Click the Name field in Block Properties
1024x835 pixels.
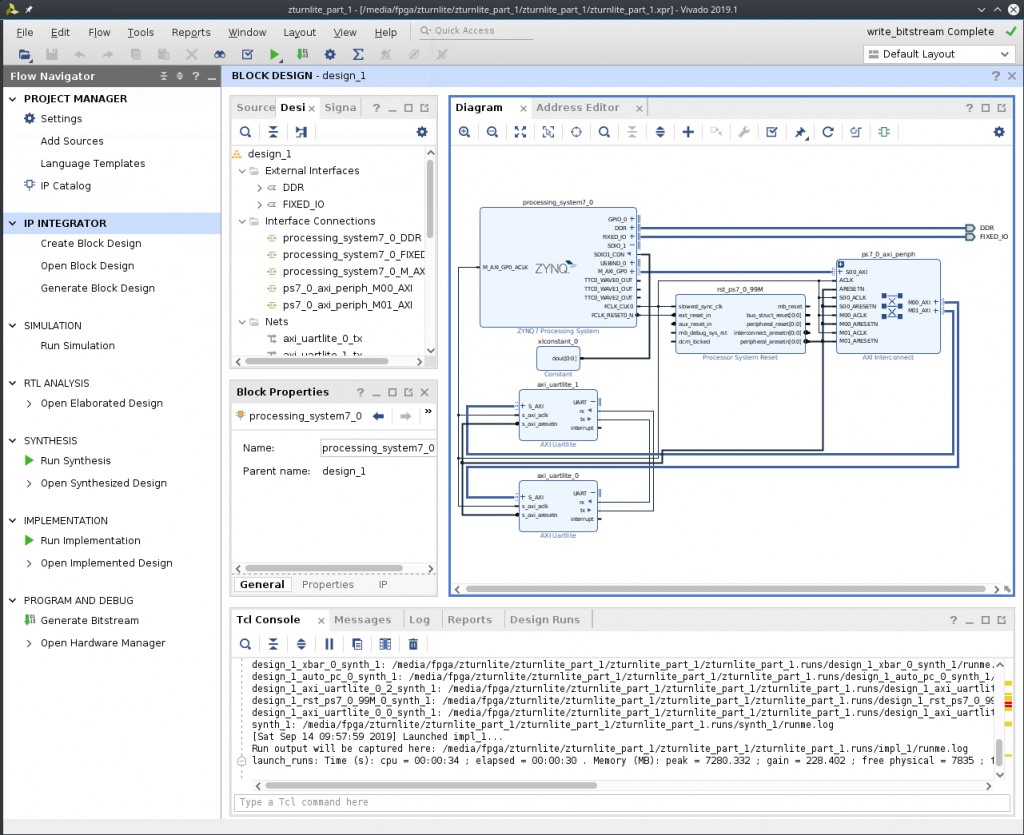377,448
